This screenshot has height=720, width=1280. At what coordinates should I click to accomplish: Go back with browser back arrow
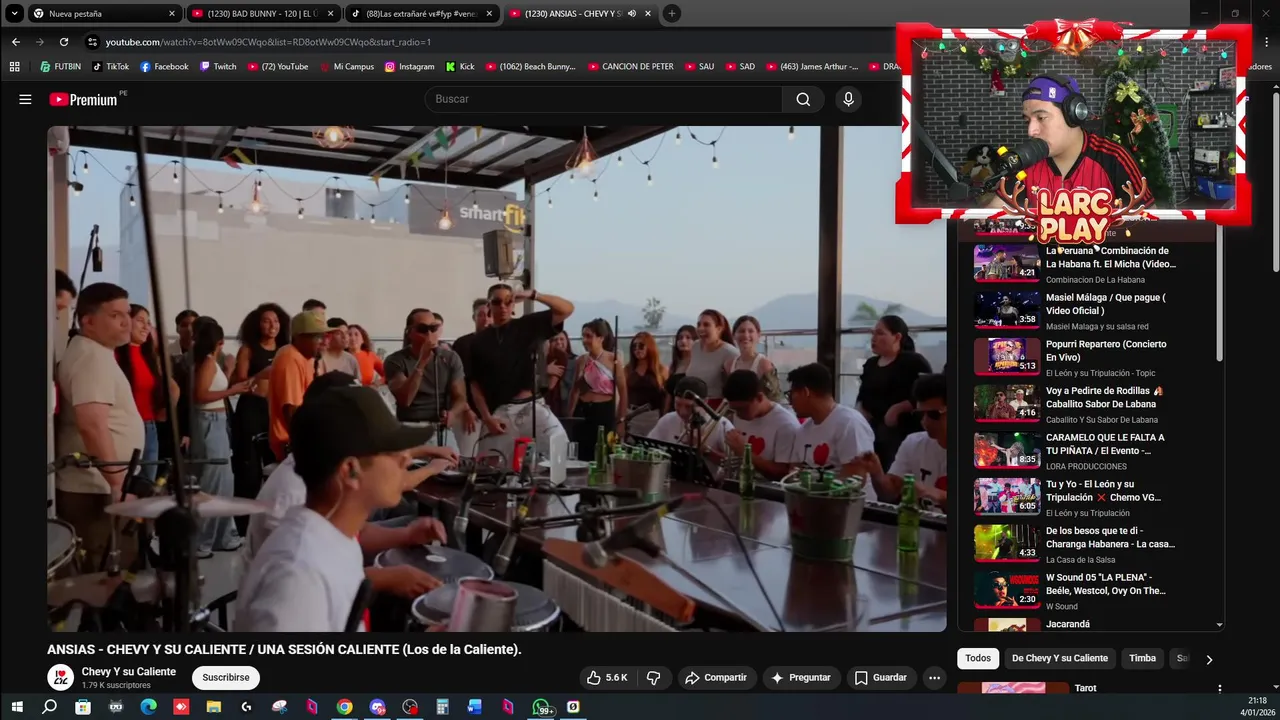(16, 42)
